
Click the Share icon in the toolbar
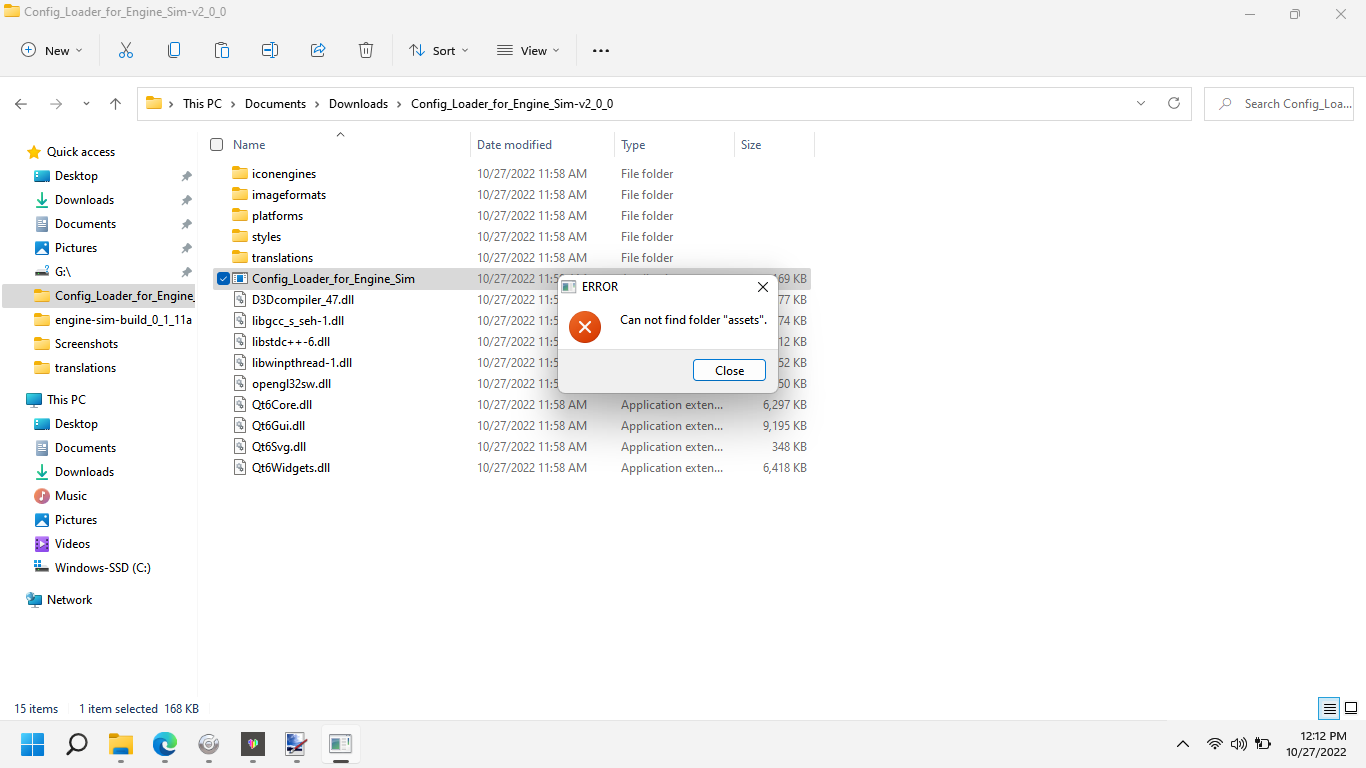pyautogui.click(x=318, y=49)
